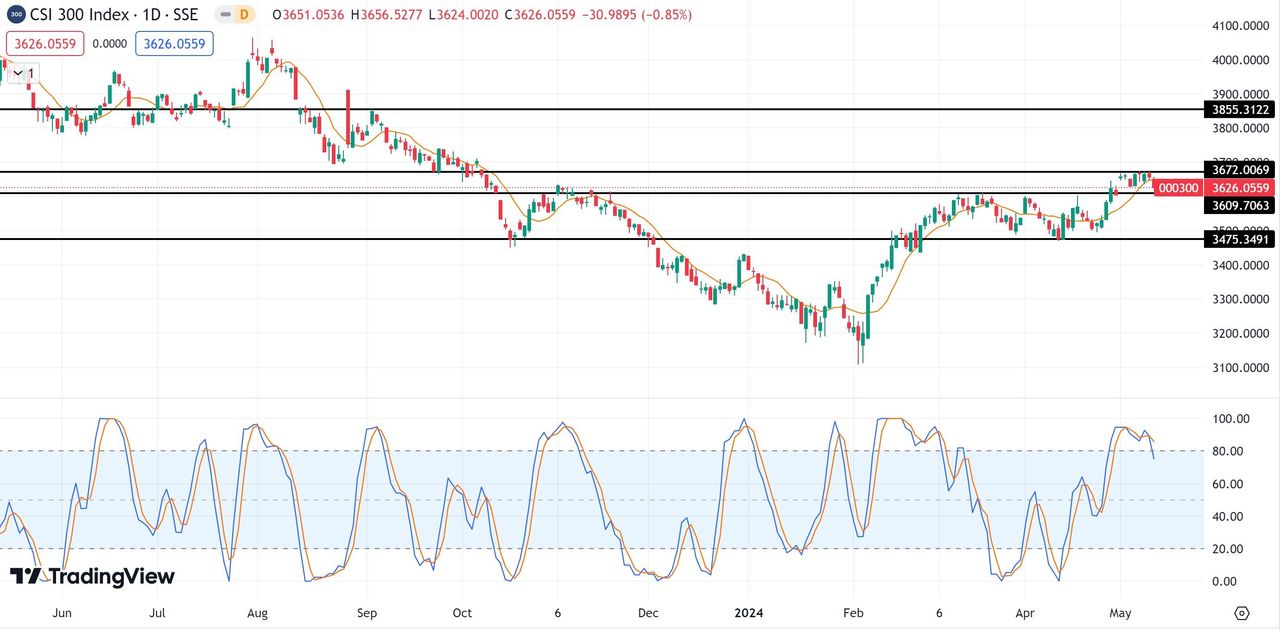The height and width of the screenshot is (631, 1280).
Task: Click the open value O3651.0536
Action: click(x=308, y=15)
